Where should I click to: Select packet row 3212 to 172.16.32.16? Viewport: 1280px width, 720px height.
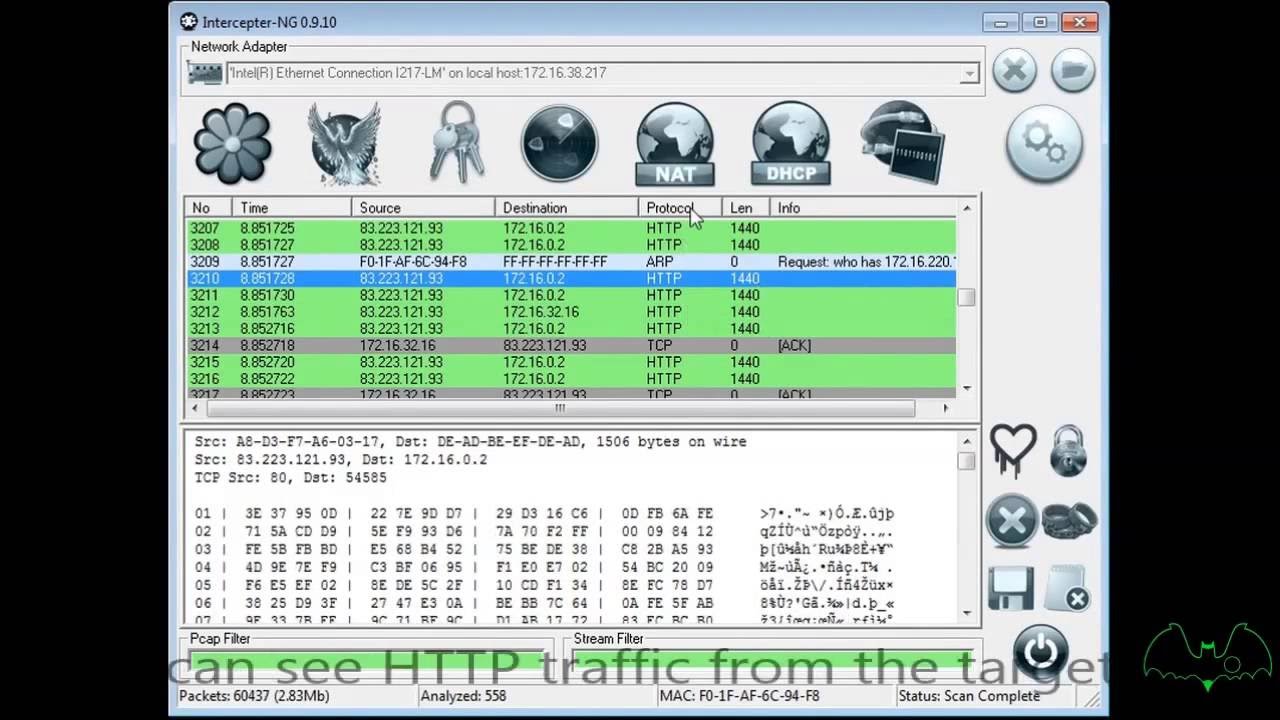571,312
